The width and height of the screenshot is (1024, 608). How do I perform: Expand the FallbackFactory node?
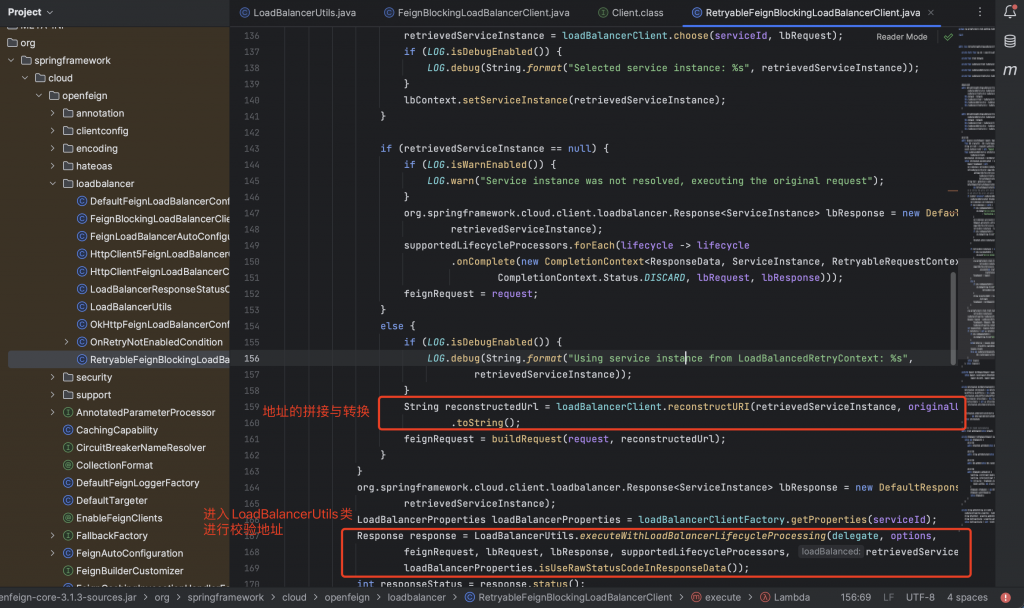click(x=53, y=536)
